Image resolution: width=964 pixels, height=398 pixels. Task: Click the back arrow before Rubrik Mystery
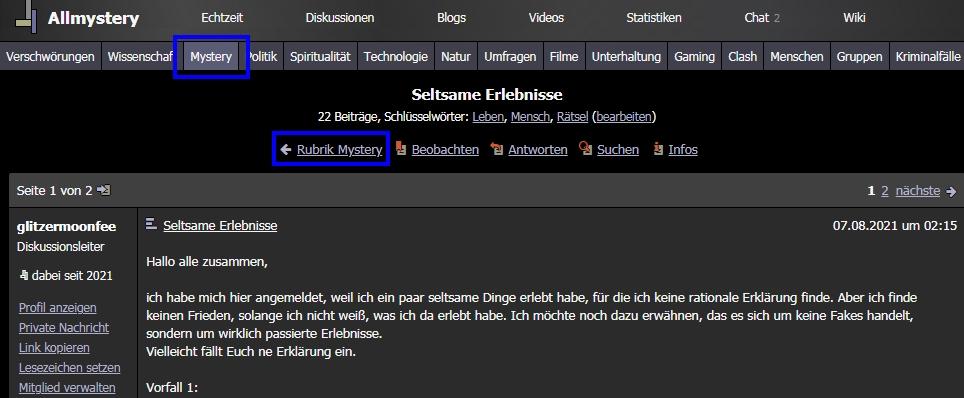[x=285, y=149]
